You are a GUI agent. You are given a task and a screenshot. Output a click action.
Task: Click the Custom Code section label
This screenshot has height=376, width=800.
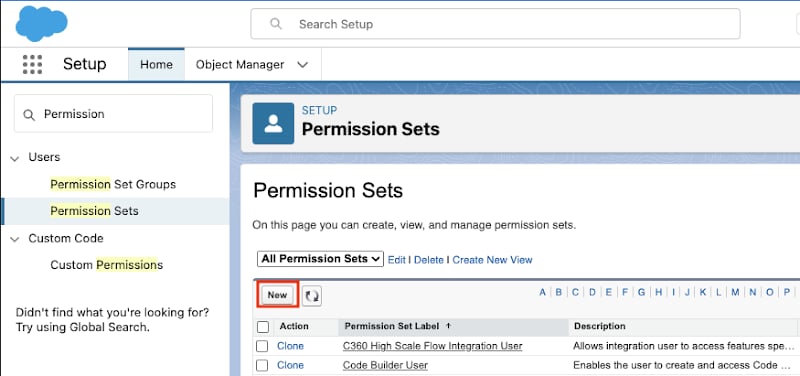66,238
